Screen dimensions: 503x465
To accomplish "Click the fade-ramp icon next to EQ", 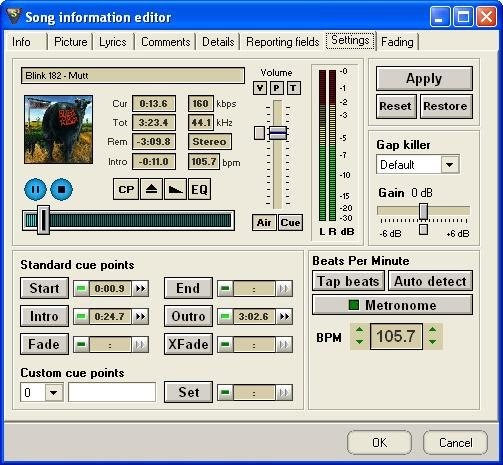I will pos(175,189).
